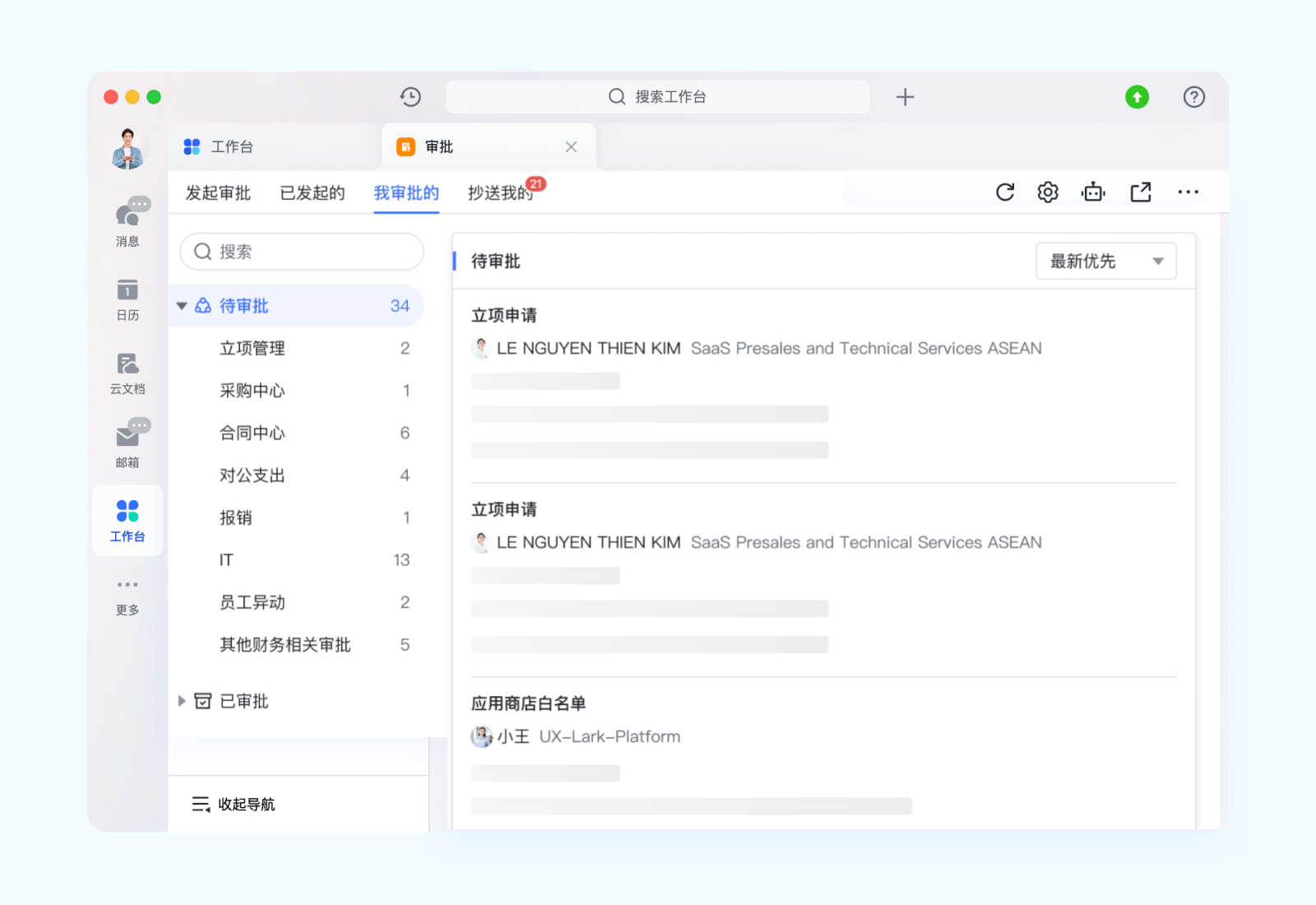The image size is (1316, 905).
Task: Open the 最新优先 sort dropdown
Action: [x=1105, y=262]
